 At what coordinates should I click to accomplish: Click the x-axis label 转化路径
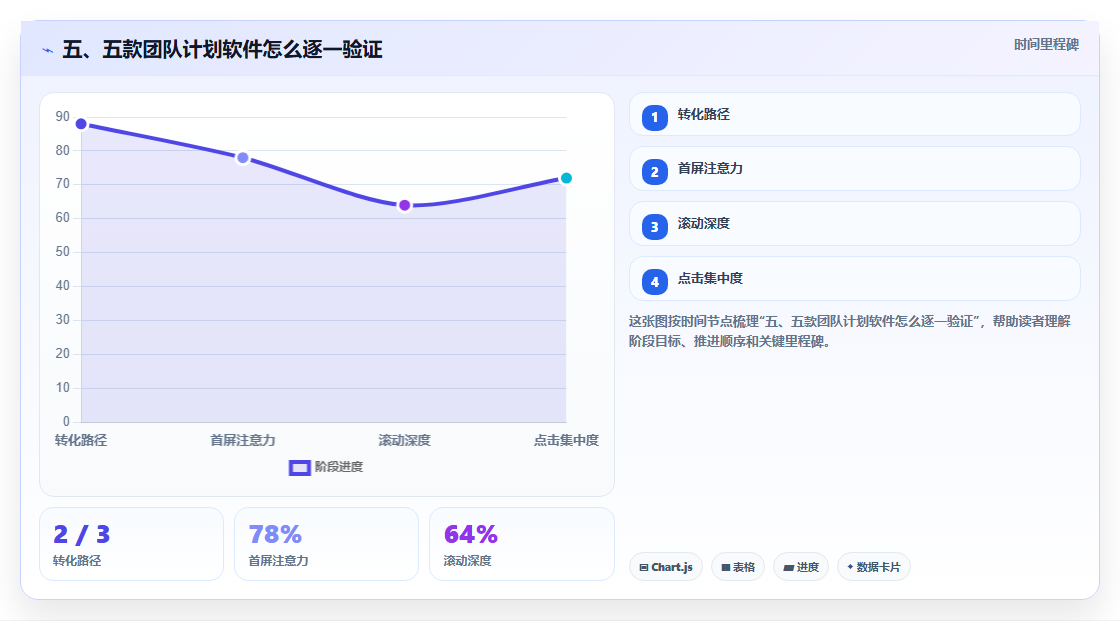click(x=81, y=440)
